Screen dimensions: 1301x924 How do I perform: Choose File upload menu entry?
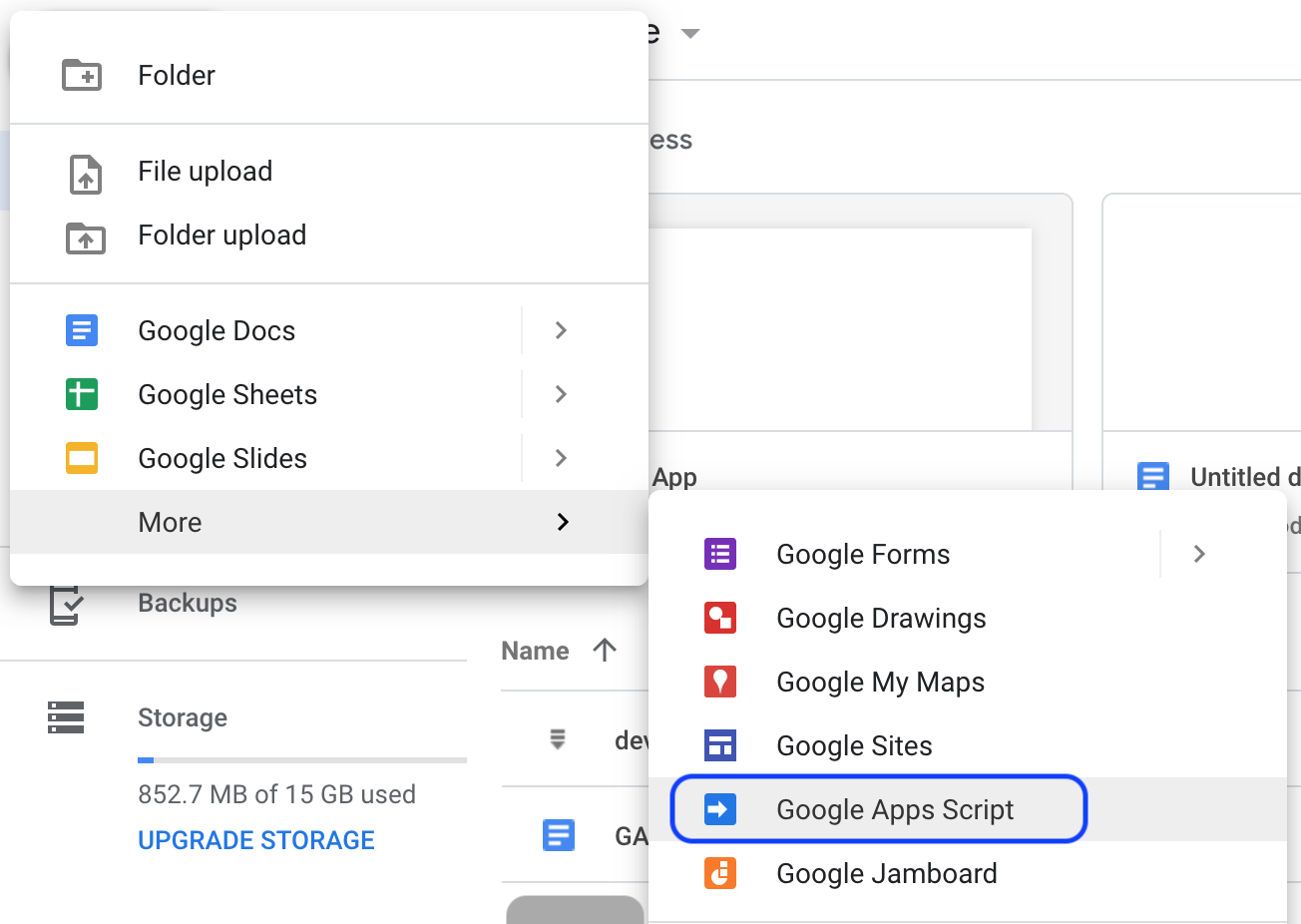(329, 171)
